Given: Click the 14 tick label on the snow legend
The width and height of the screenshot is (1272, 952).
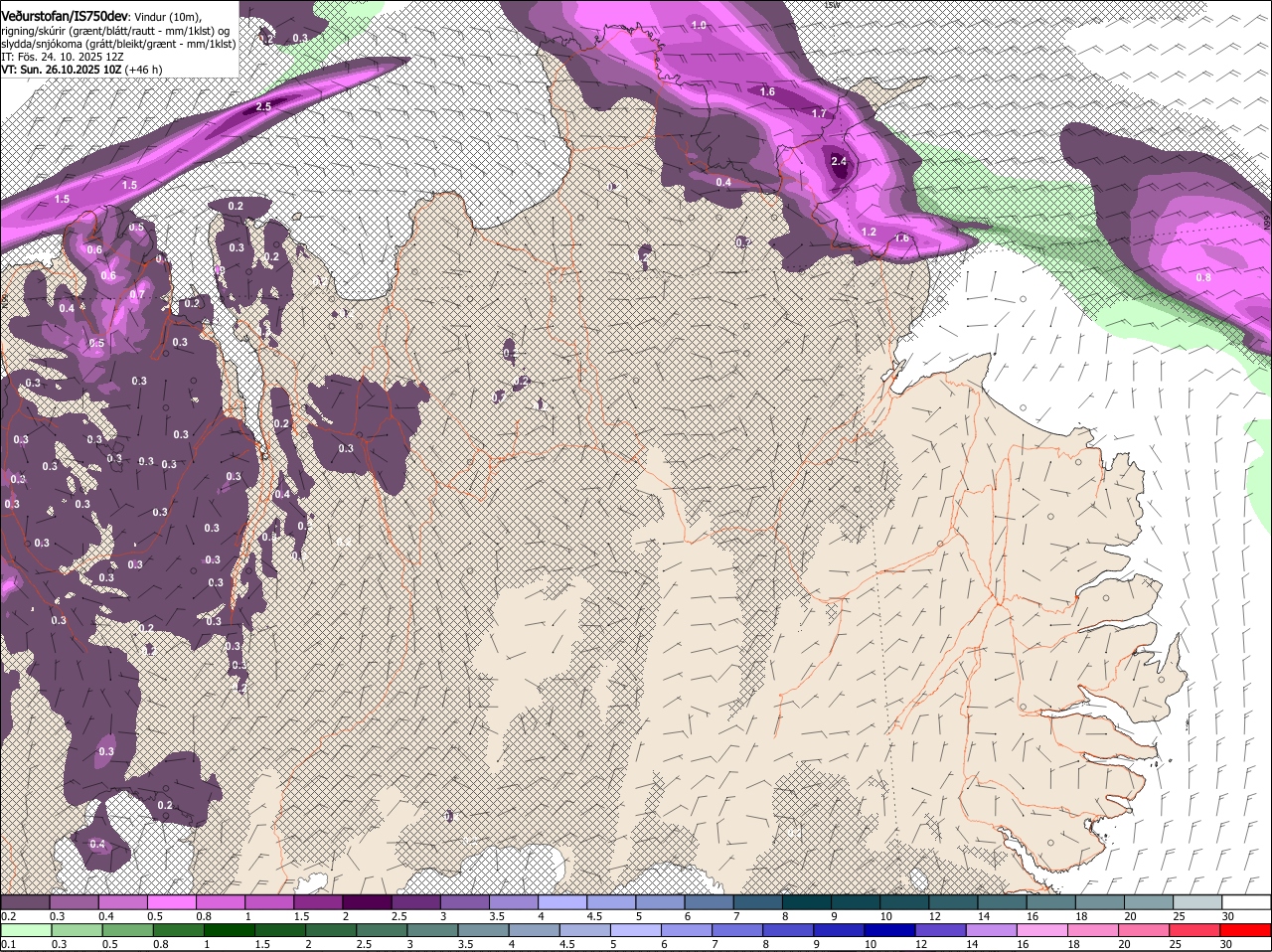Looking at the screenshot, I should coord(983,916).
